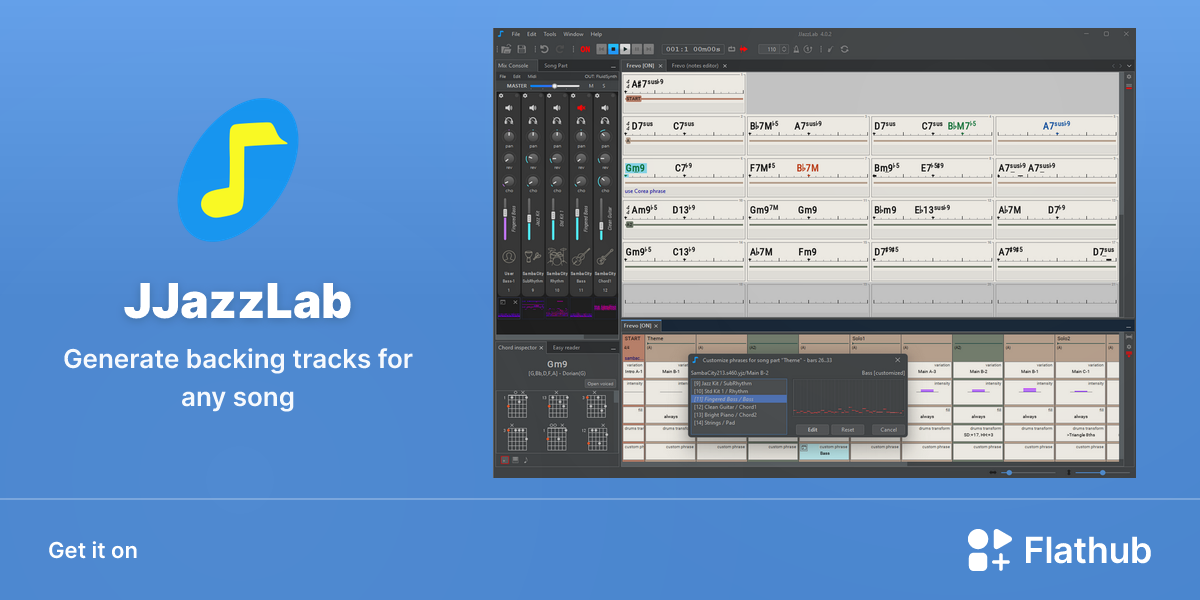
Task: Click the open song folder toolbar icon
Action: point(506,49)
